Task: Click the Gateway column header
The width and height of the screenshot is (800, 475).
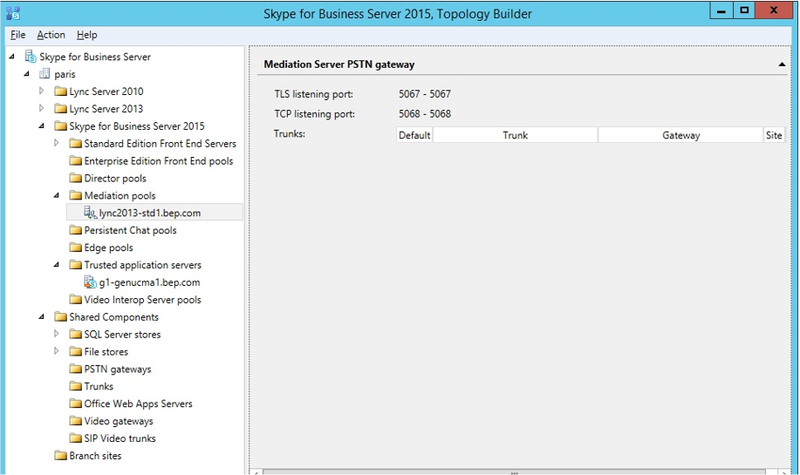Action: point(681,135)
